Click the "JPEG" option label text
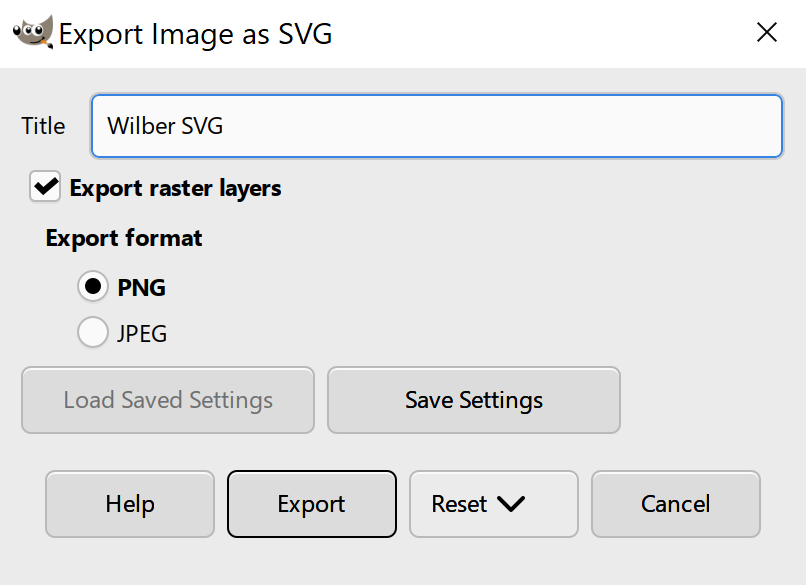Screen dimensions: 806x585 pos(142,334)
